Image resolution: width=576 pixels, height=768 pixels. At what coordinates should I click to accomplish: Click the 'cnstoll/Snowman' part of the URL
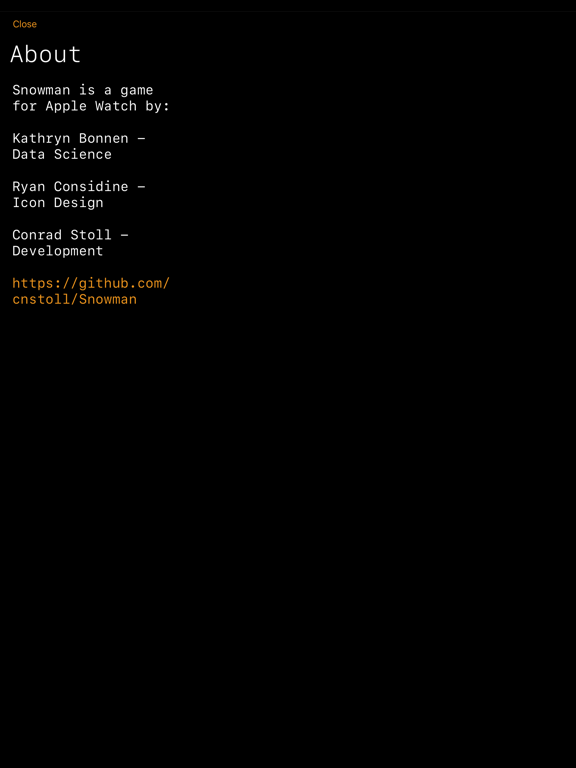74,299
